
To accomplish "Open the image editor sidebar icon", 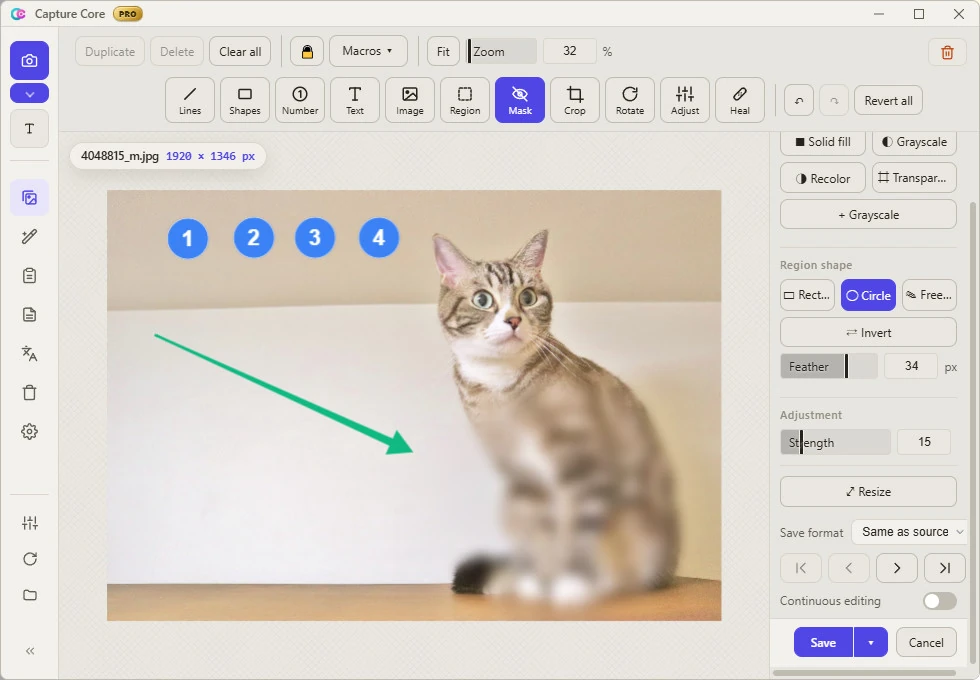I will click(x=29, y=198).
